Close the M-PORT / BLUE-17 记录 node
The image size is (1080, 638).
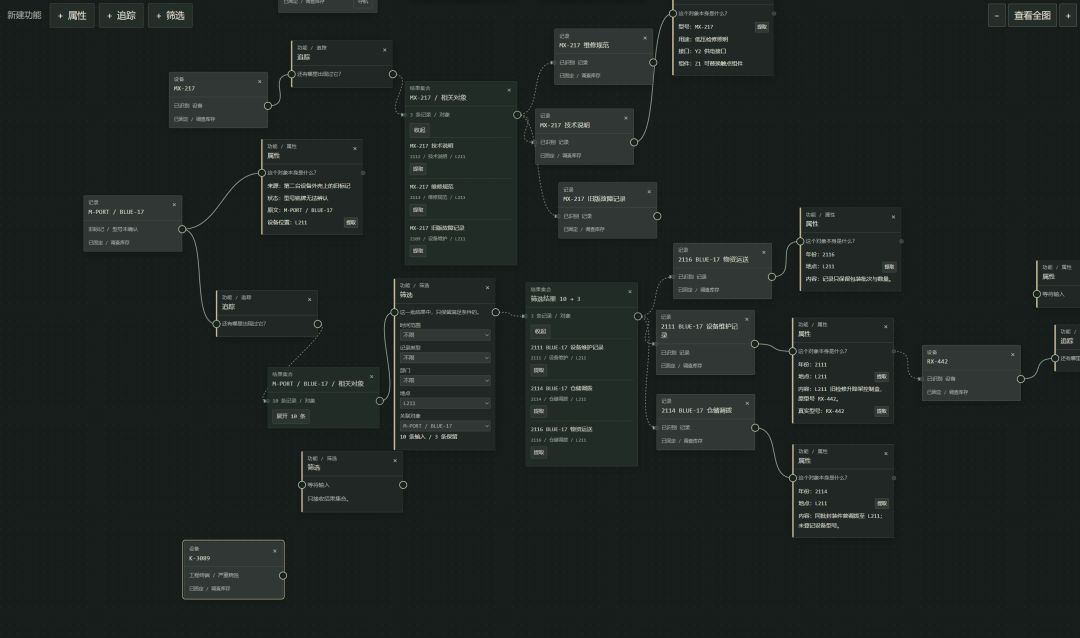174,205
